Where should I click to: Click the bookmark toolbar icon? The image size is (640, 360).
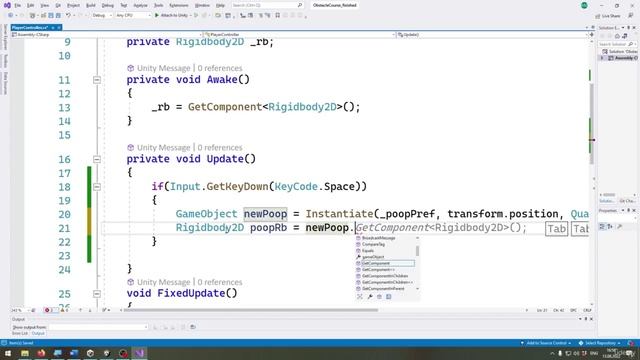(278, 15)
